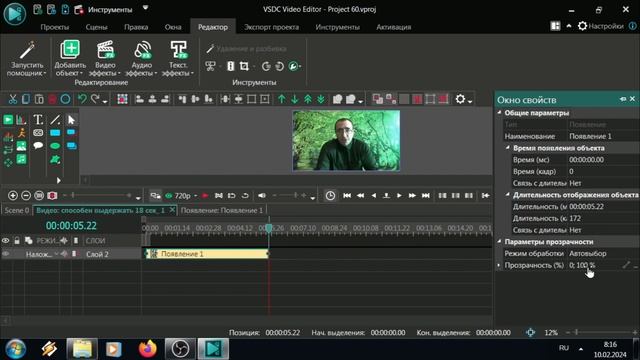640x360 pixels.
Task: Toggle visibility eye for Слой 2
Action: pos(5,254)
